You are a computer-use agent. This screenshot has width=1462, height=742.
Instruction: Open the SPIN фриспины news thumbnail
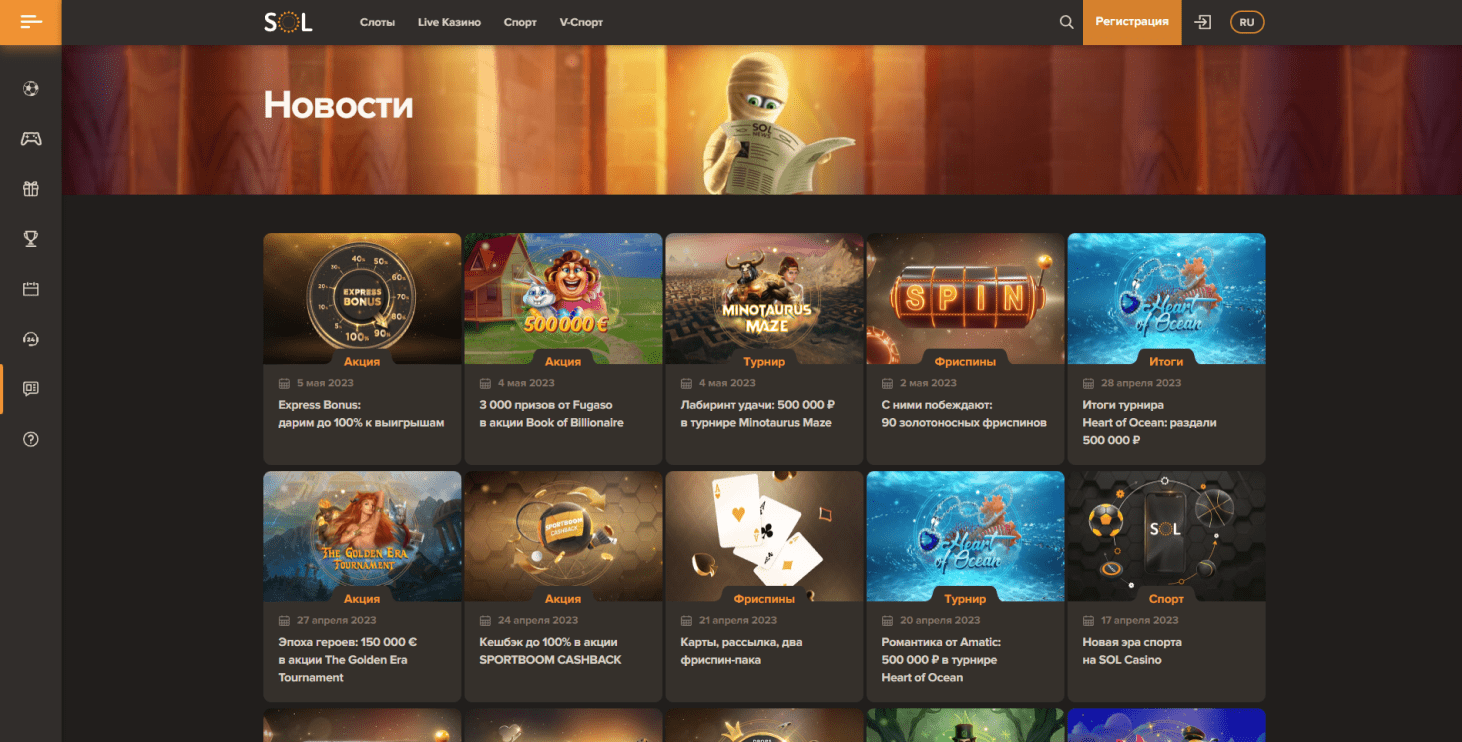coord(965,299)
